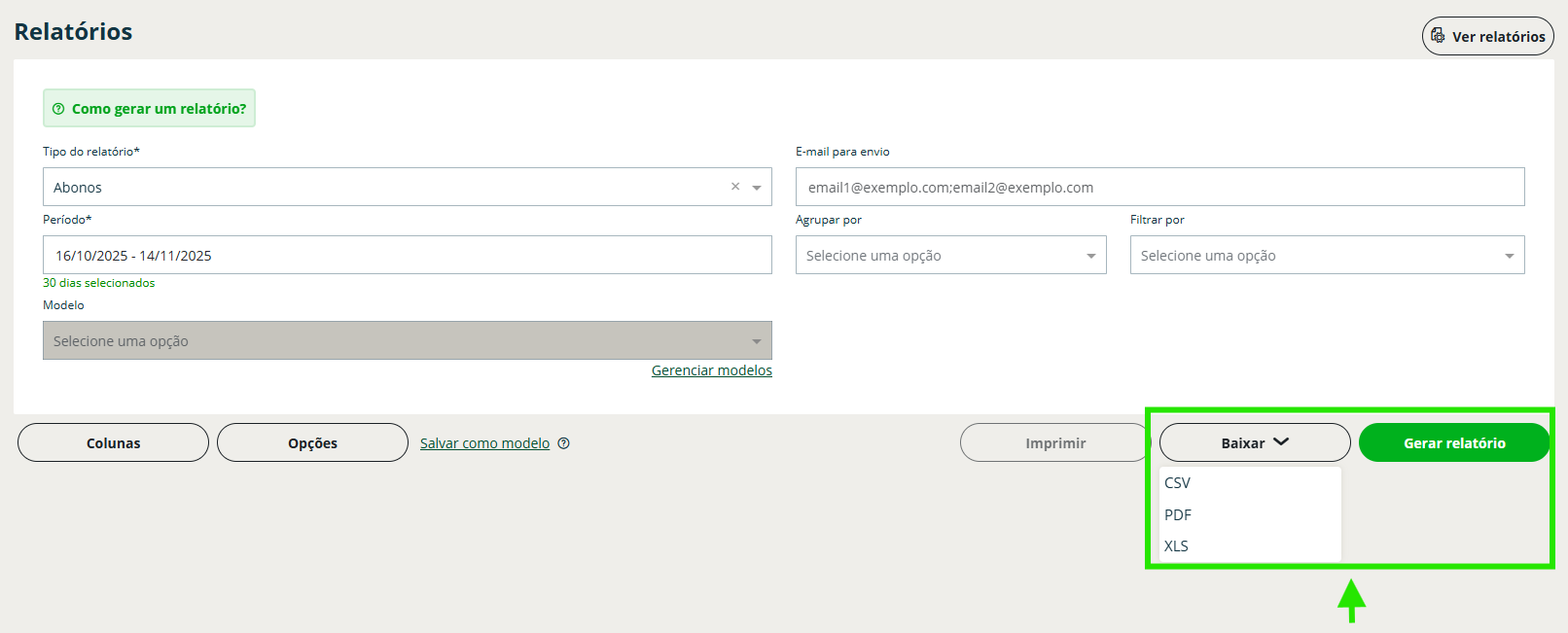Click the Colunas button

113,443
